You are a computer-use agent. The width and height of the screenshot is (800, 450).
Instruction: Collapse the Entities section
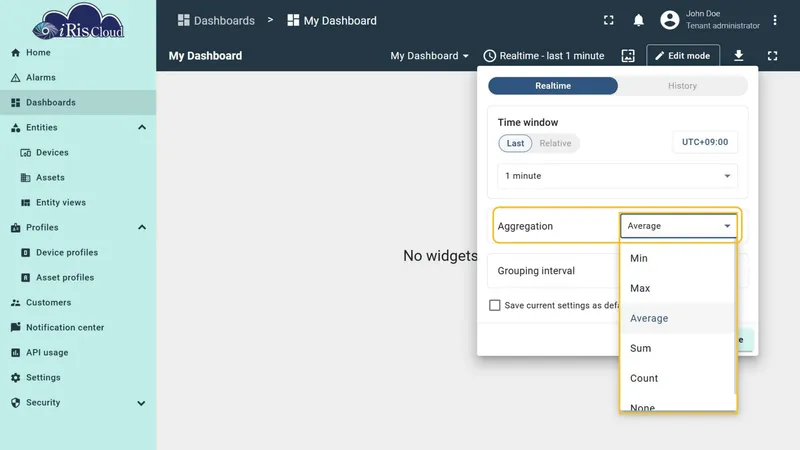click(x=142, y=128)
